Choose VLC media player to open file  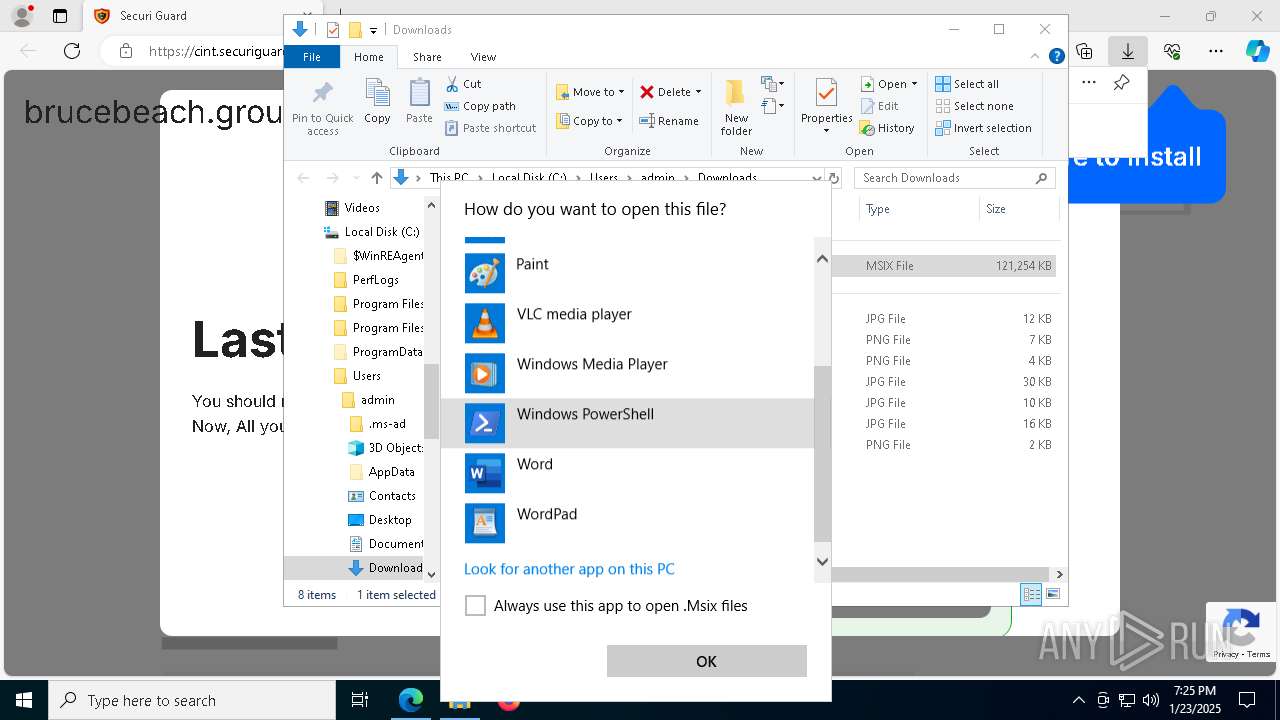coord(627,323)
